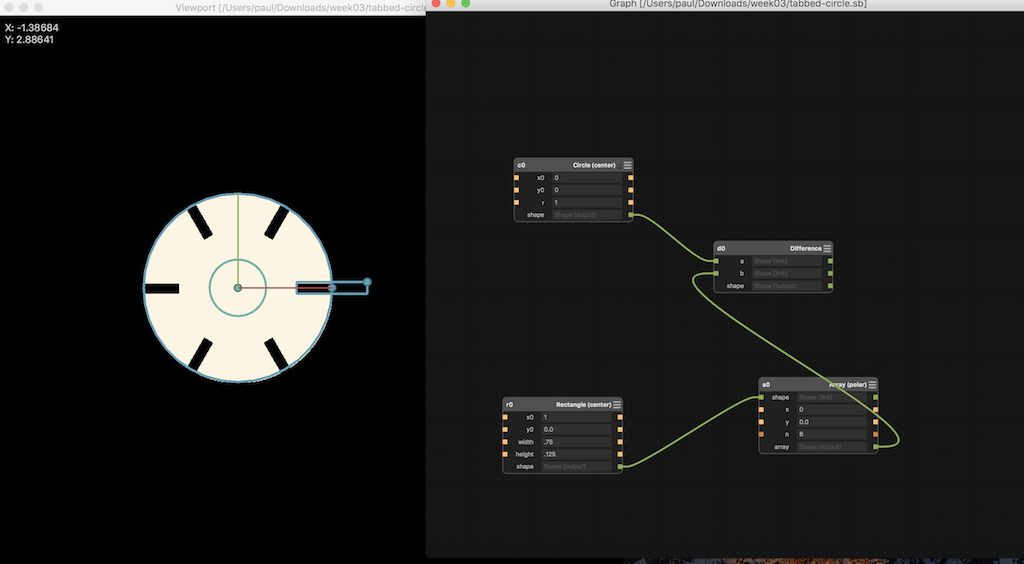Edit the r0 width field showing .75

[x=577, y=442]
